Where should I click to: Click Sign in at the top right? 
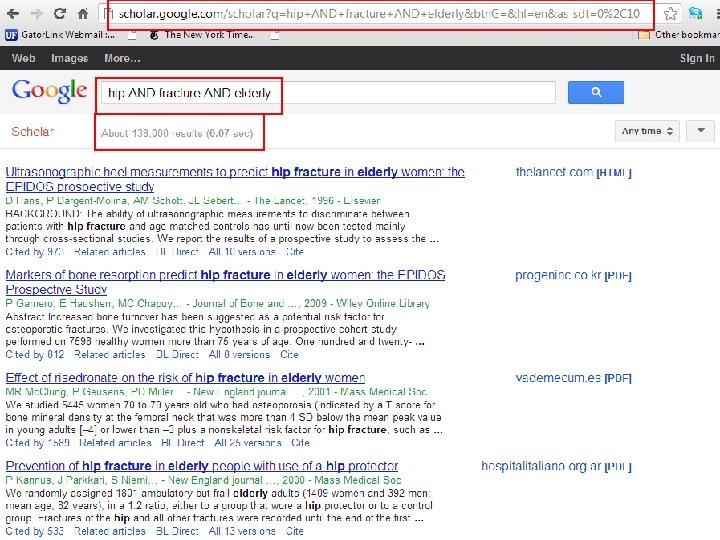[x=697, y=58]
